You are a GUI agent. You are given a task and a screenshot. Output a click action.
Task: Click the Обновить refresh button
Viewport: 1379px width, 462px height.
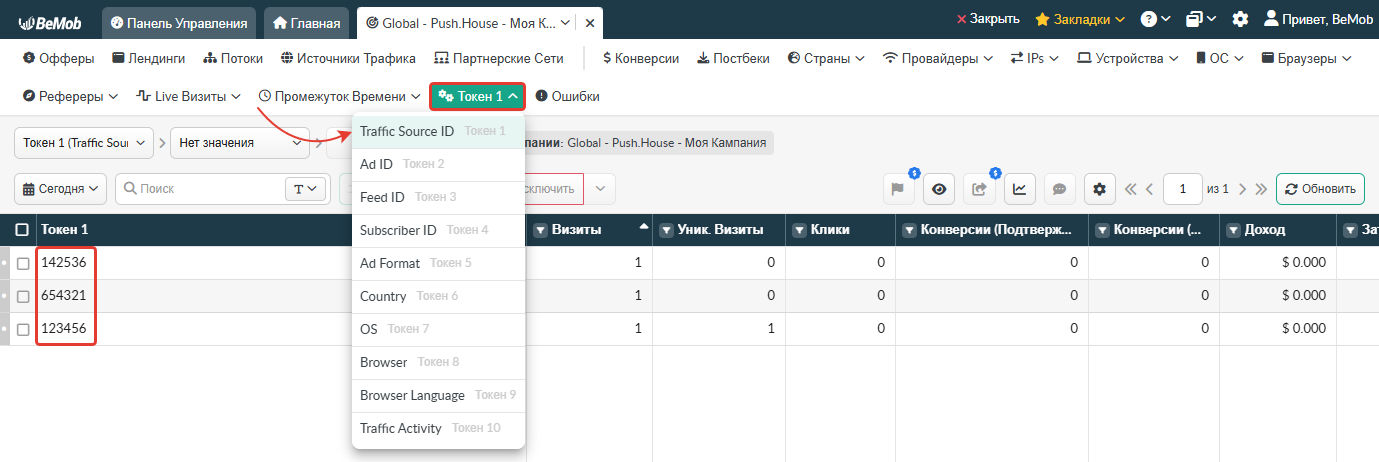click(x=1320, y=188)
